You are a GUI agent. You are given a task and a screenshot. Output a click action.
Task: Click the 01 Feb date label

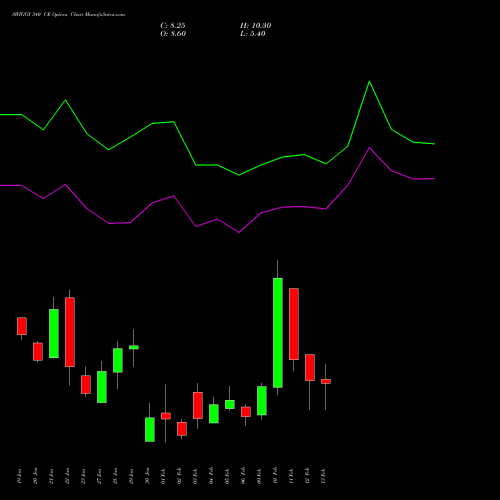tap(163, 476)
